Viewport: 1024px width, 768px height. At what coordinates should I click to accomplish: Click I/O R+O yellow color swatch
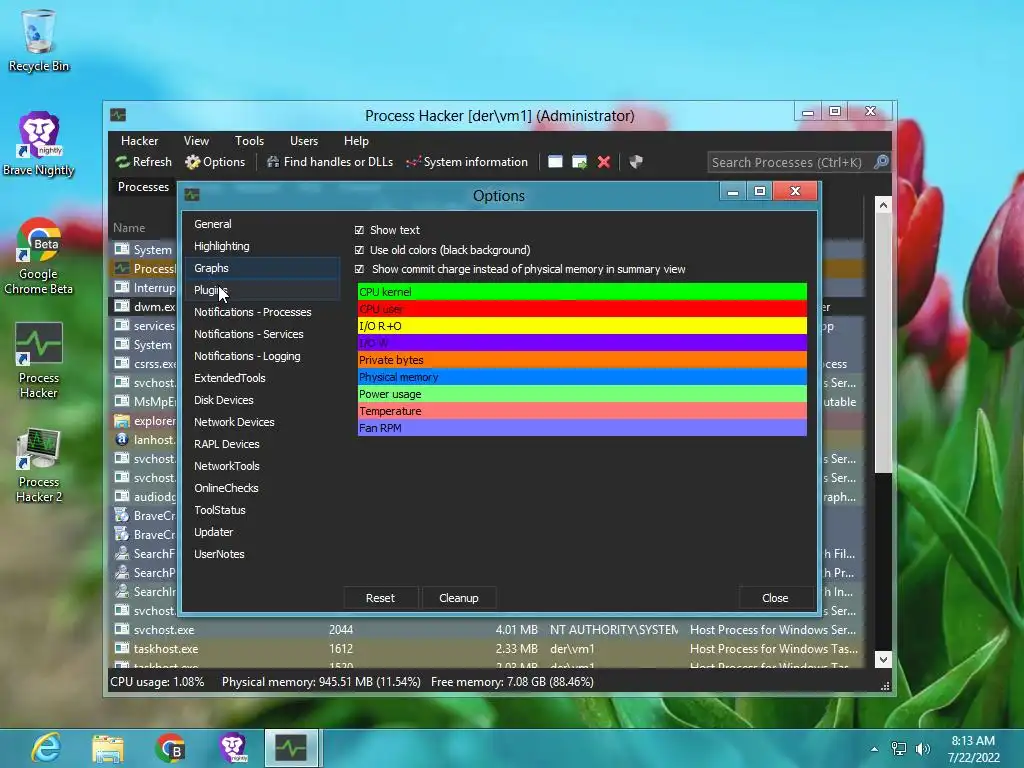[x=582, y=326]
